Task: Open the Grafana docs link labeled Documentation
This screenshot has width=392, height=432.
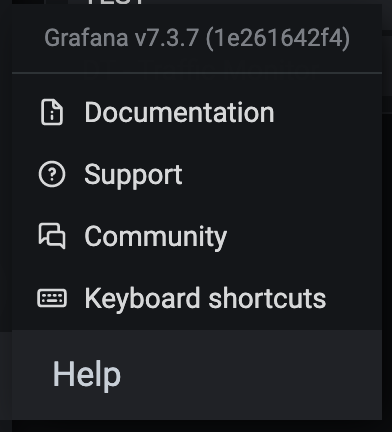Action: pos(179,112)
